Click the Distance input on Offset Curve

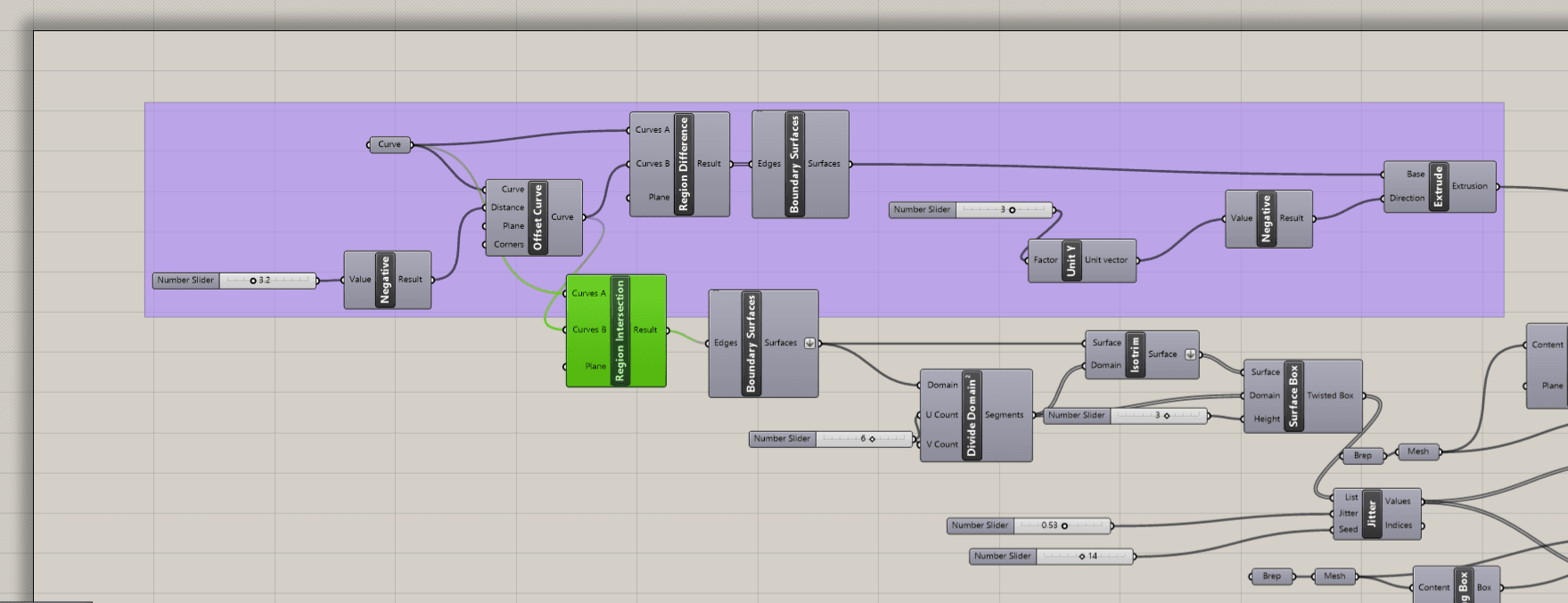pyautogui.click(x=507, y=208)
